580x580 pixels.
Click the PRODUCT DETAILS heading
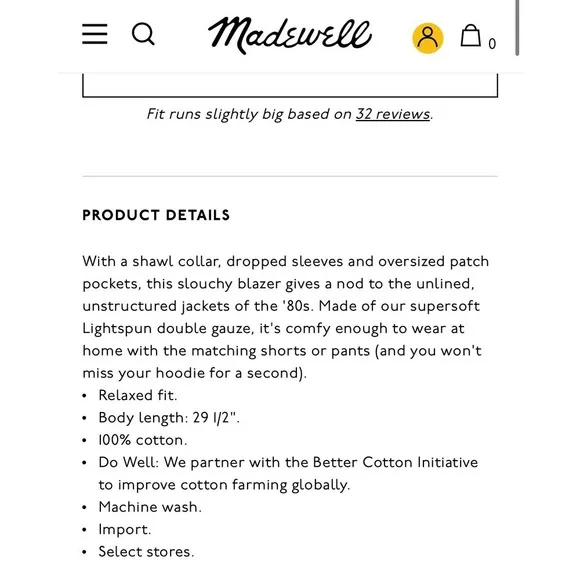coord(156,215)
